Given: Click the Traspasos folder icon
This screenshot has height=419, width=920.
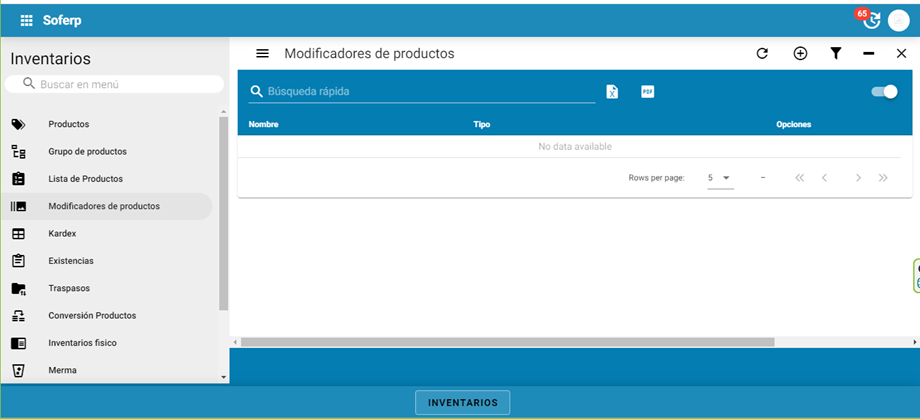Looking at the screenshot, I should 19,288.
